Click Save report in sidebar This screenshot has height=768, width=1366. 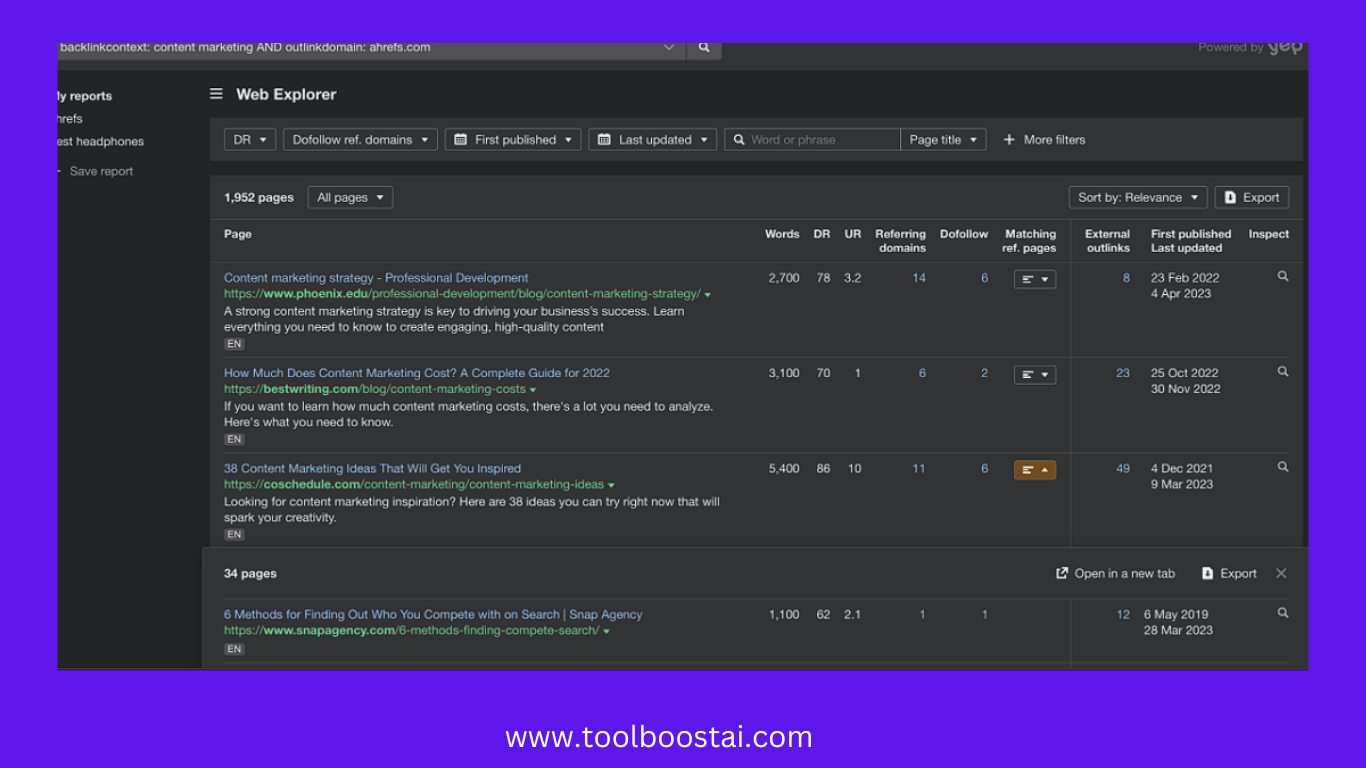101,171
